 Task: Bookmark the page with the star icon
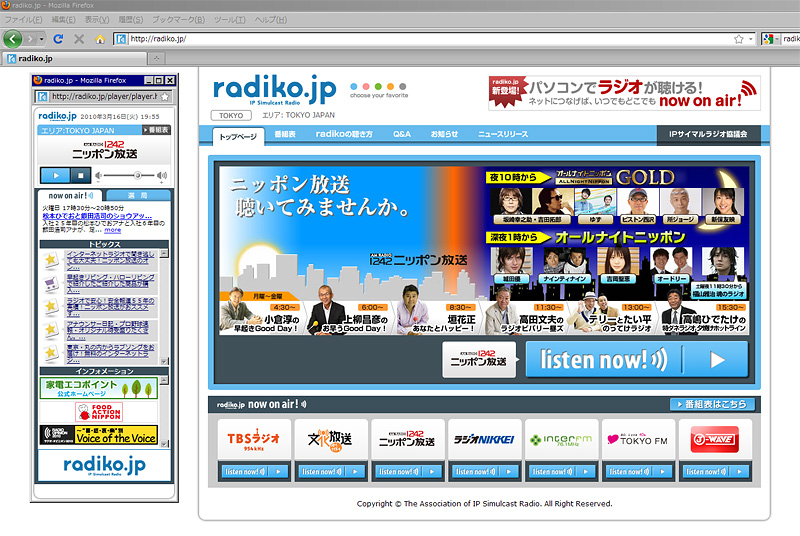[x=739, y=39]
